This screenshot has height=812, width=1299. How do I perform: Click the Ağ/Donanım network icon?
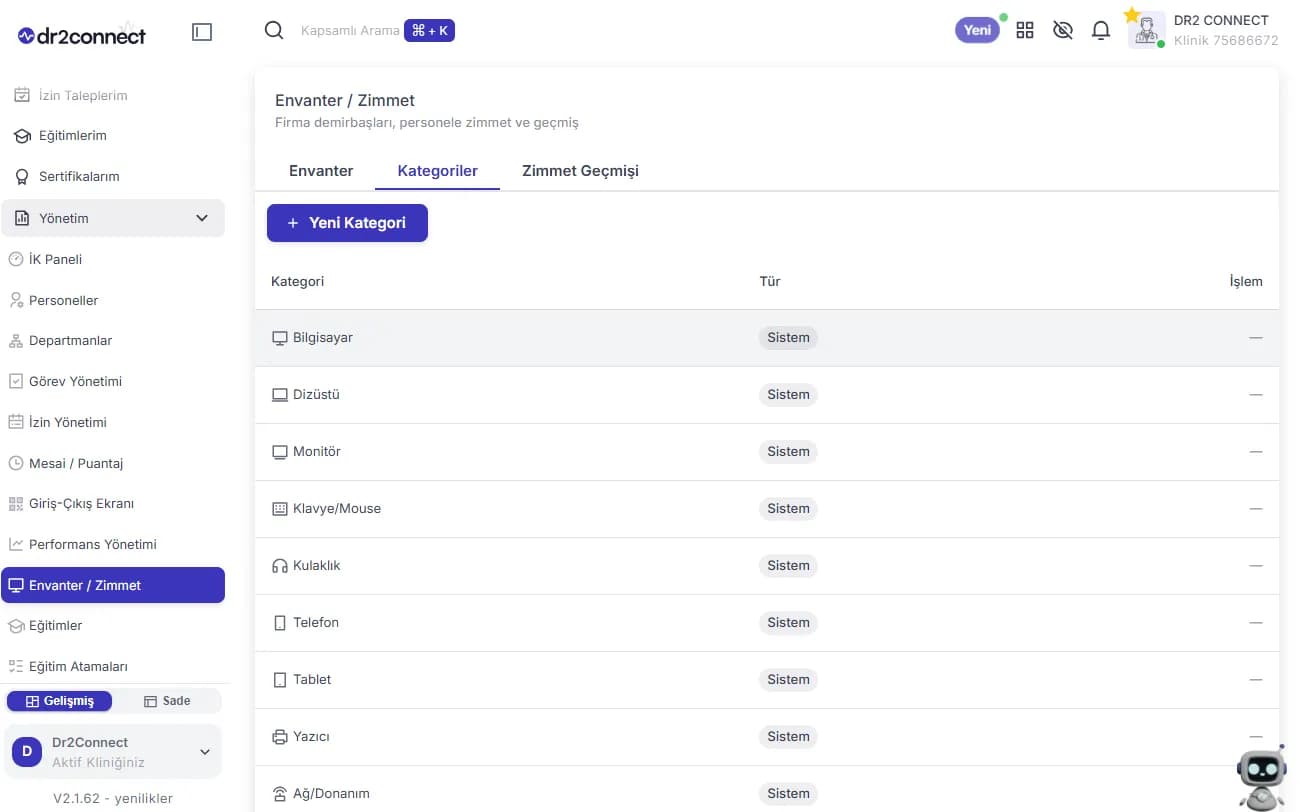pyautogui.click(x=280, y=794)
